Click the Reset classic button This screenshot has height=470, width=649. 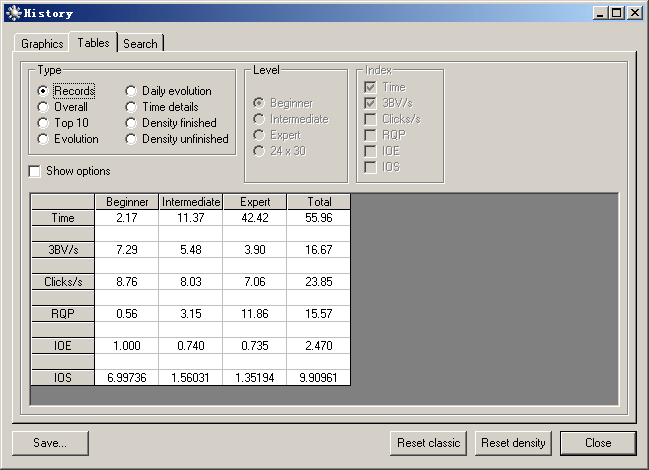coord(428,443)
